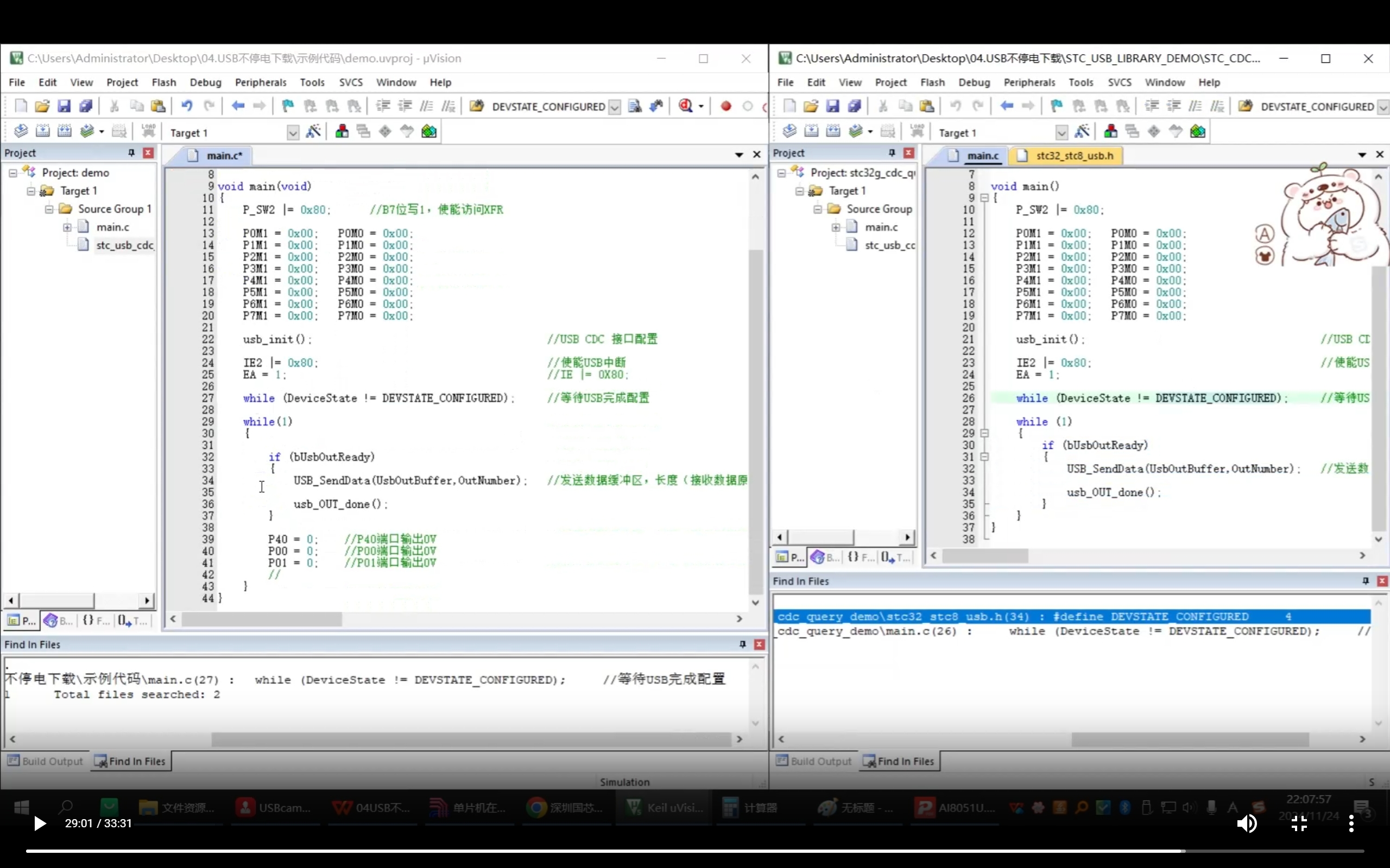Pin the left Project panel
The height and width of the screenshot is (868, 1390).
click(131, 153)
